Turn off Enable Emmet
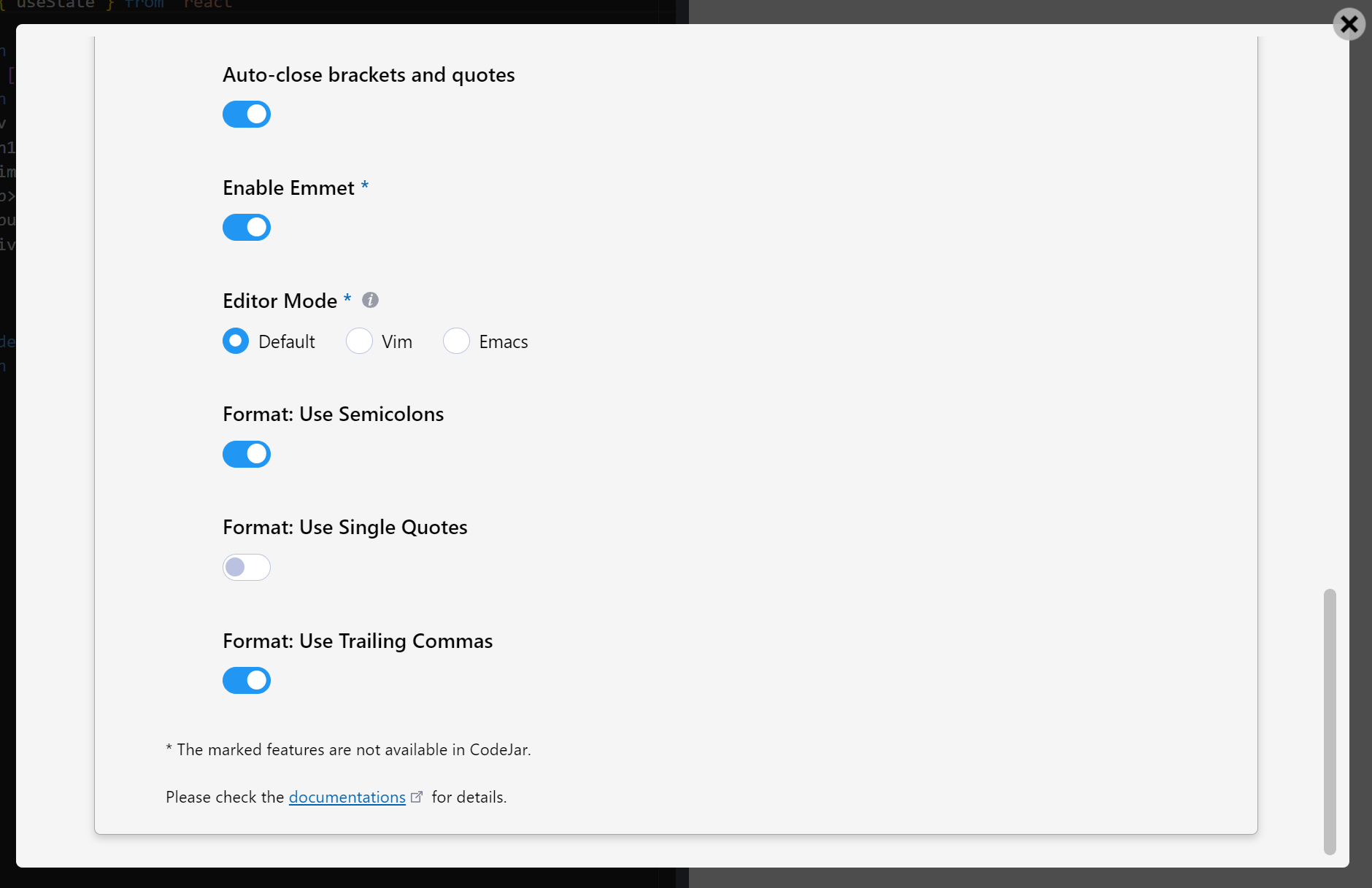The width and height of the screenshot is (1372, 888). pyautogui.click(x=247, y=227)
